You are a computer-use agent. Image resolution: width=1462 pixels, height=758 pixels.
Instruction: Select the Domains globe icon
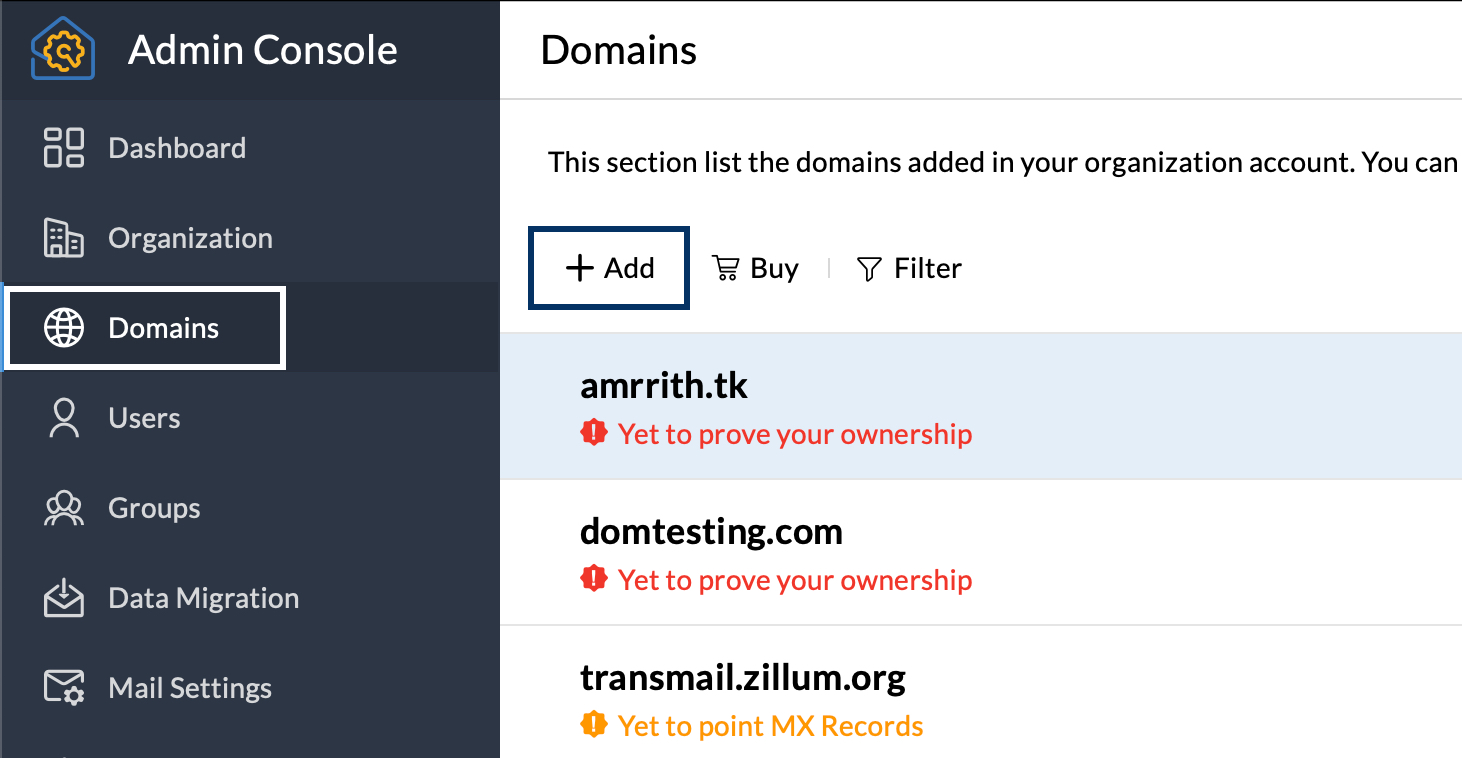click(x=62, y=327)
